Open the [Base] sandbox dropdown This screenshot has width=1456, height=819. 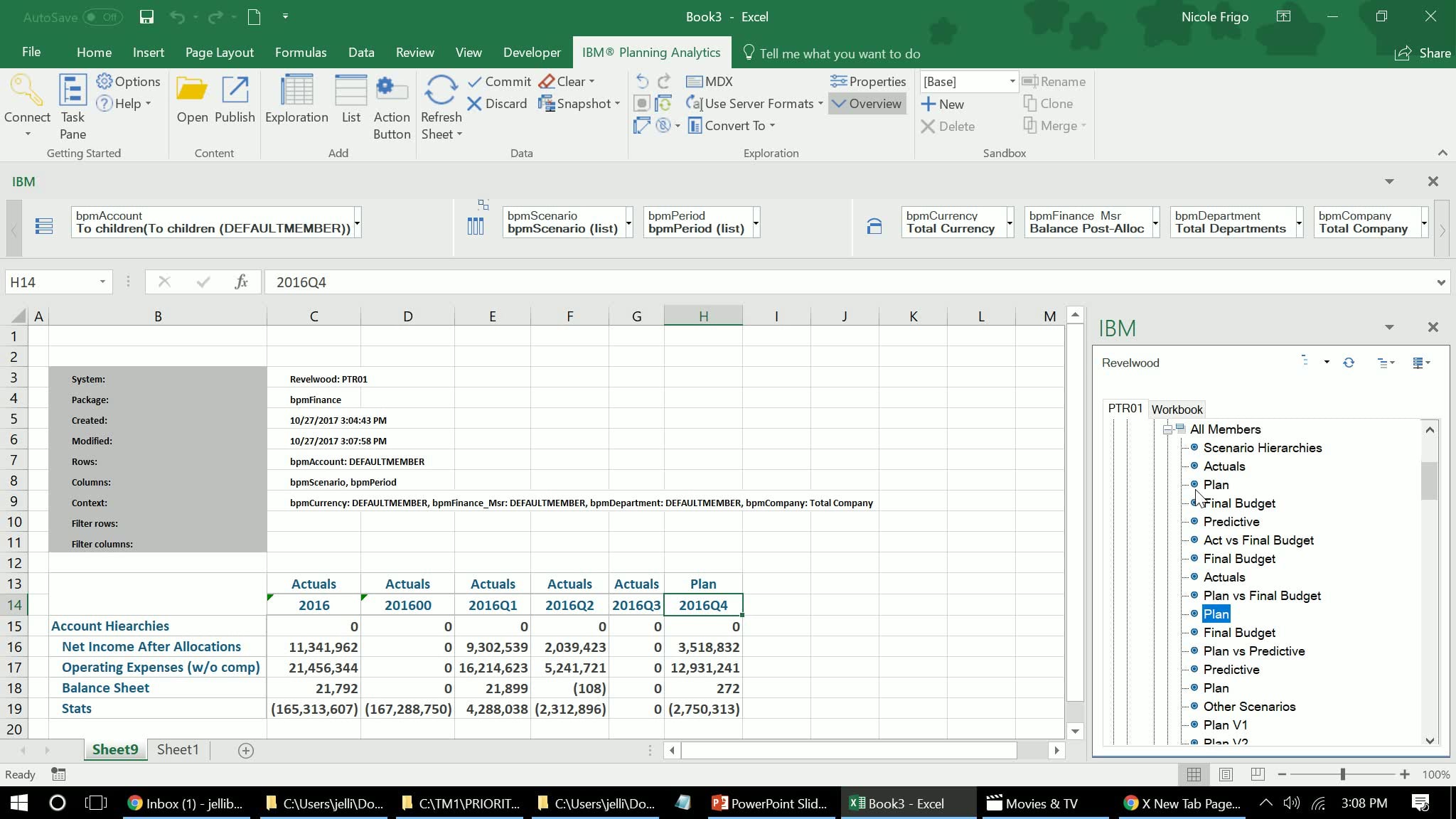[1012, 82]
